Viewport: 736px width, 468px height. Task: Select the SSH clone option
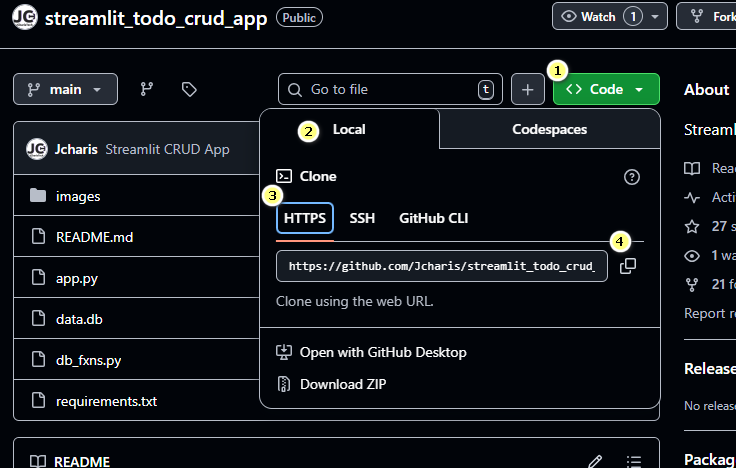pos(362,218)
